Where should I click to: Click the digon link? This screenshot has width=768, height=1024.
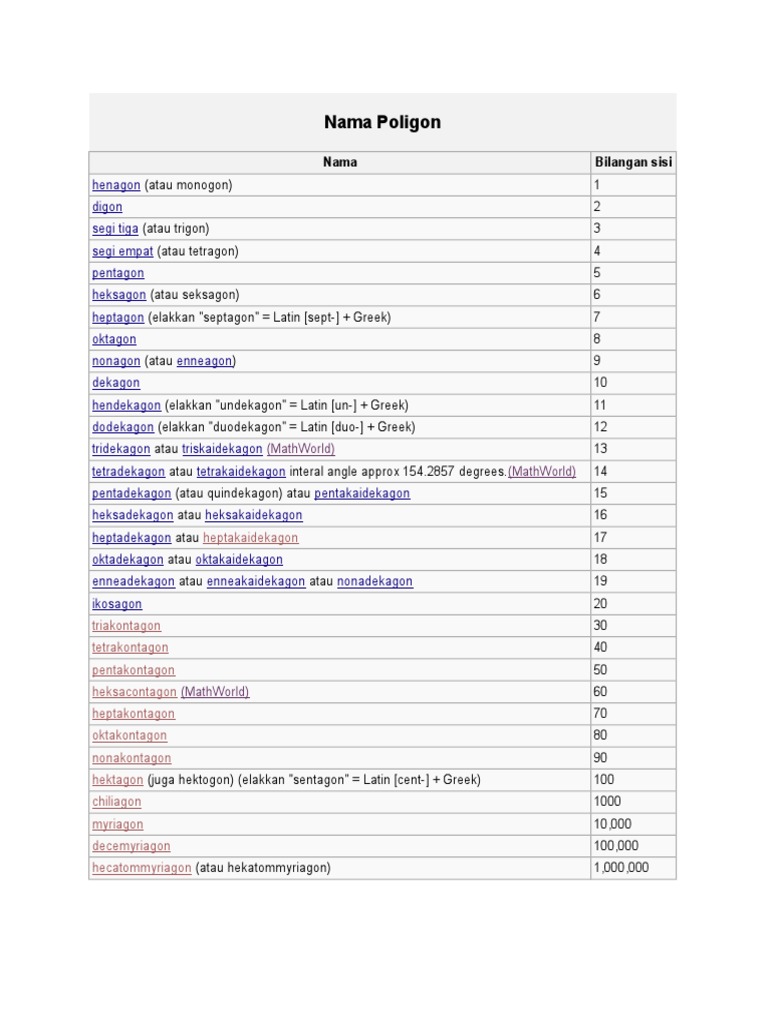(107, 207)
